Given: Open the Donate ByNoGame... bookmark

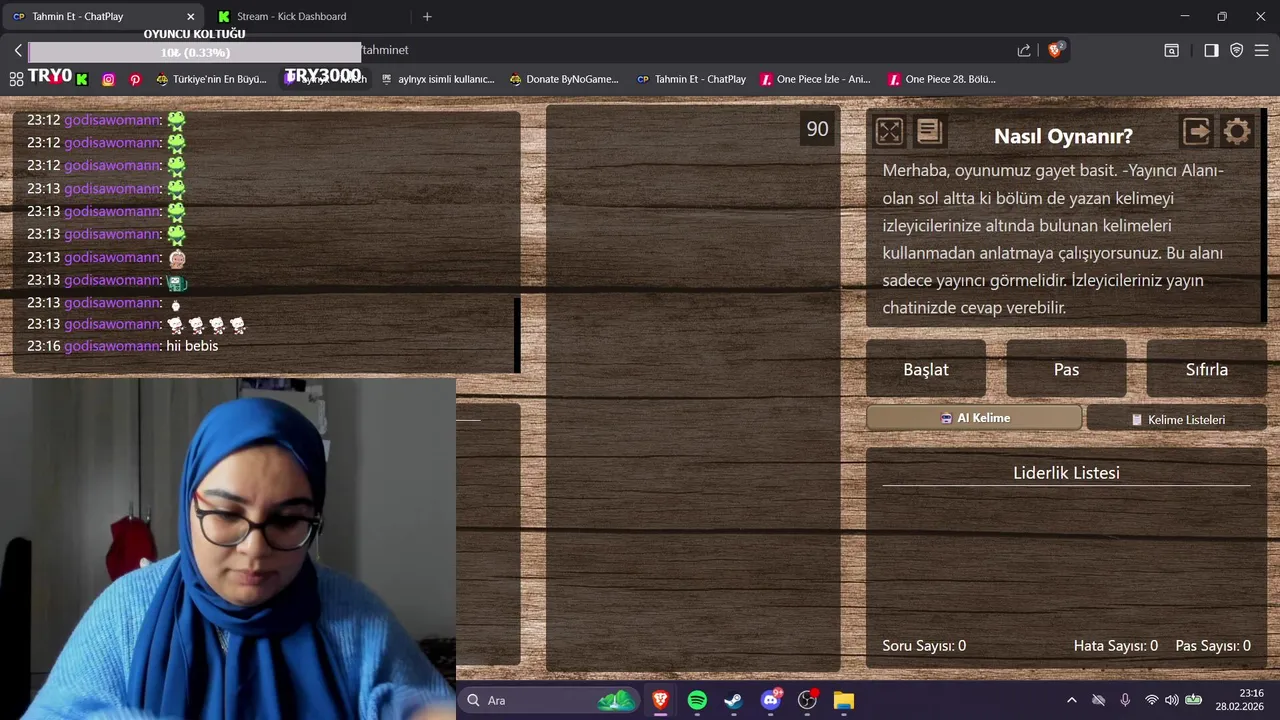Looking at the screenshot, I should click(563, 79).
